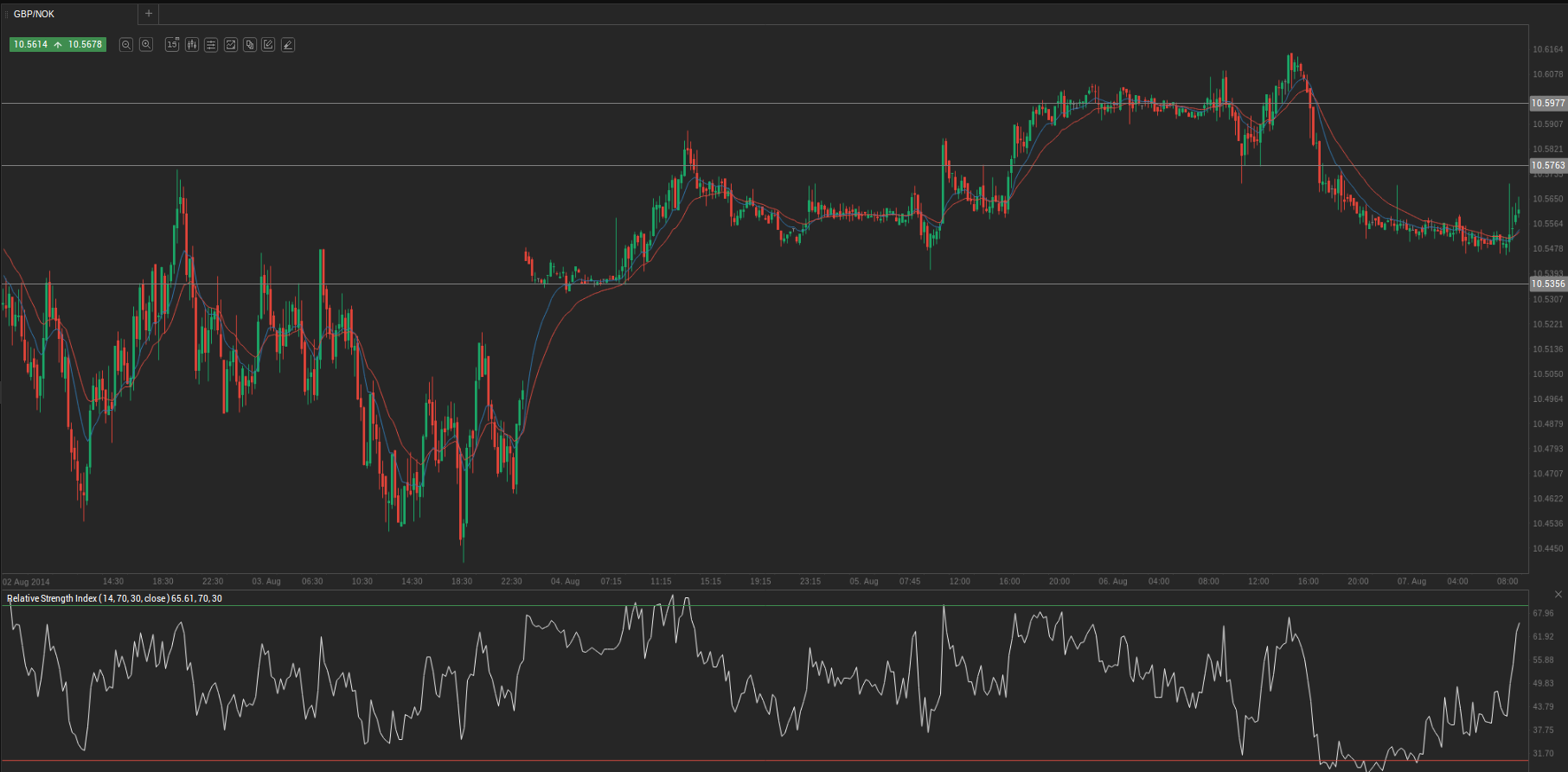The height and width of the screenshot is (772, 1568).
Task: Close the Relative Strength Index panel
Action: click(x=1558, y=595)
